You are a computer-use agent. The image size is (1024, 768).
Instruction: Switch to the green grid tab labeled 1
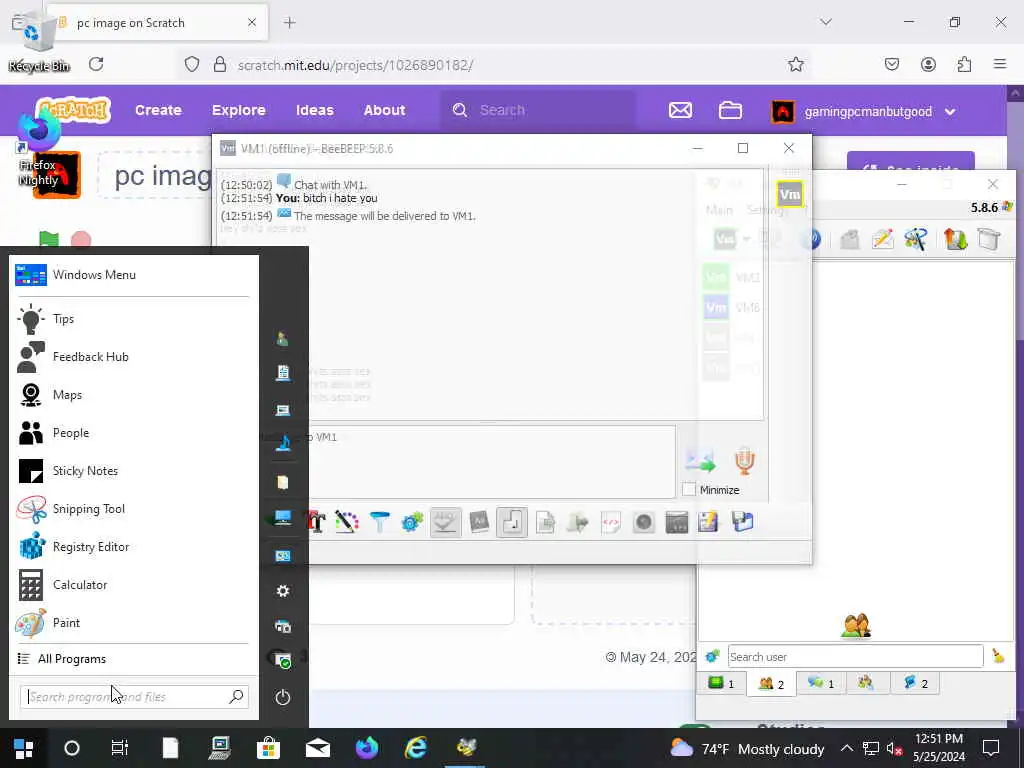coord(721,683)
